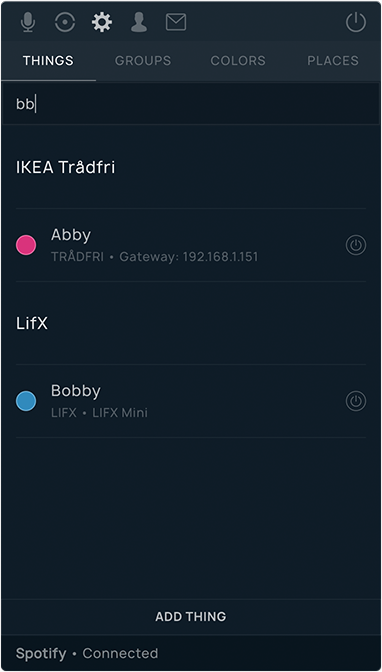The height and width of the screenshot is (672, 382).
Task: Open the envelope mail icon
Action: coord(176,22)
